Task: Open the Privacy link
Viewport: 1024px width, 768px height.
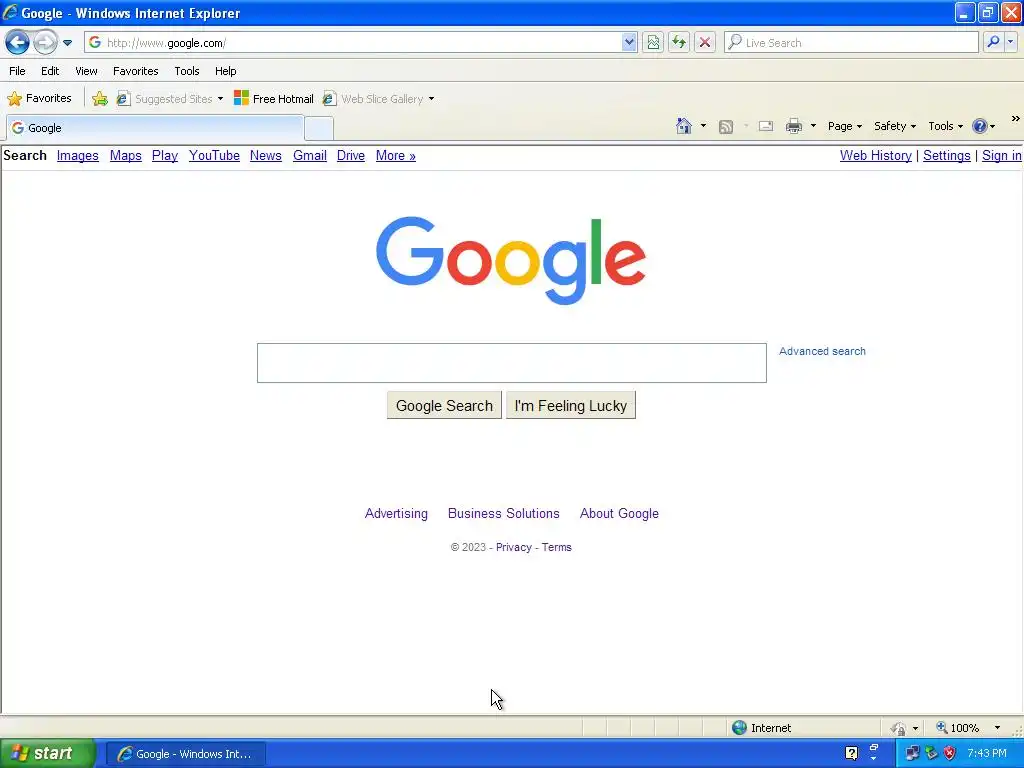Action: pyautogui.click(x=513, y=547)
